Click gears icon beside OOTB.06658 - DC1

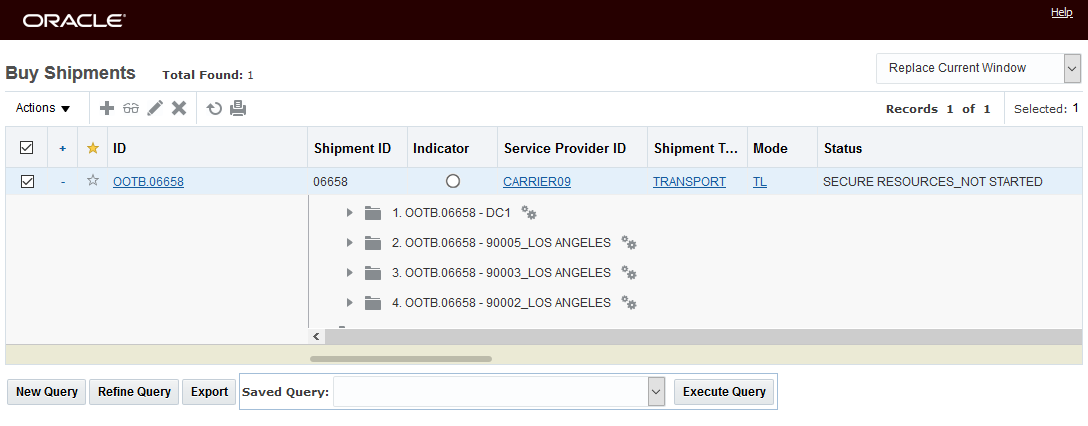click(x=529, y=213)
